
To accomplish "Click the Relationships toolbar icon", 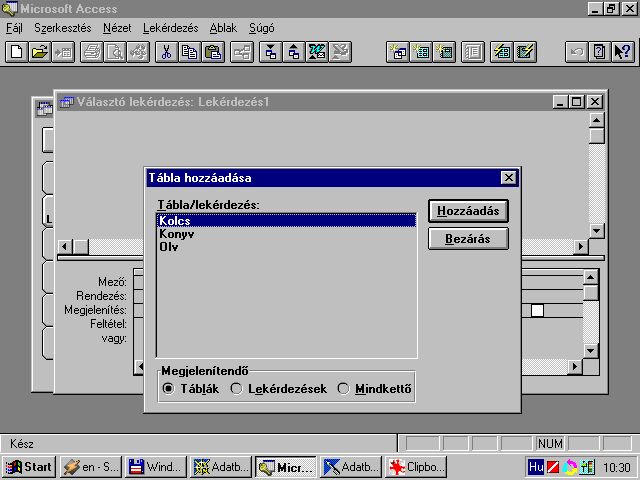I will coord(242,52).
